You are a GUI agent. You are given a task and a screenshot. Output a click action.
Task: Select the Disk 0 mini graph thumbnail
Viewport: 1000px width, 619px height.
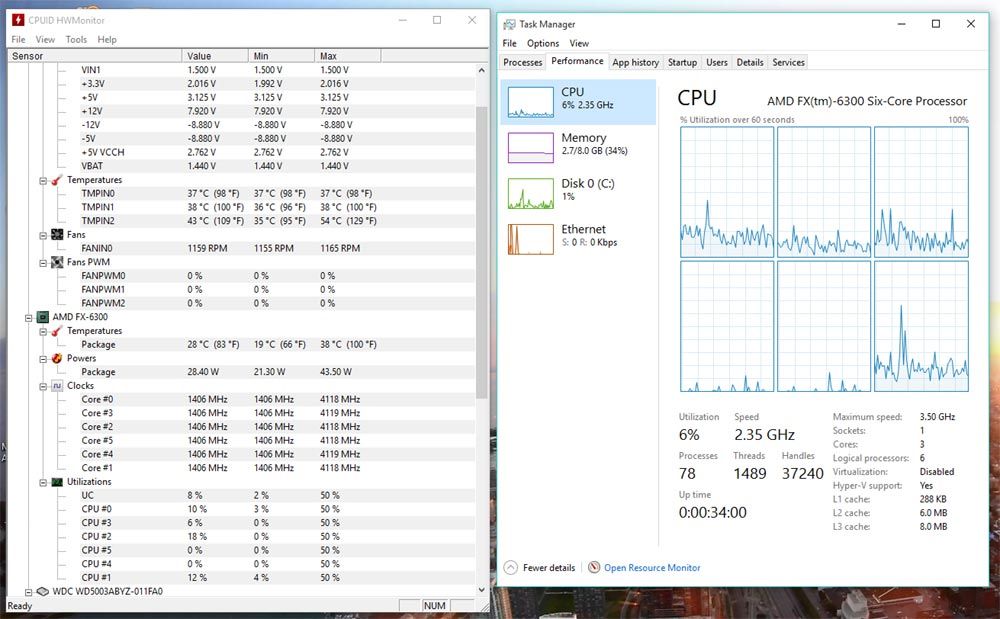pos(531,193)
